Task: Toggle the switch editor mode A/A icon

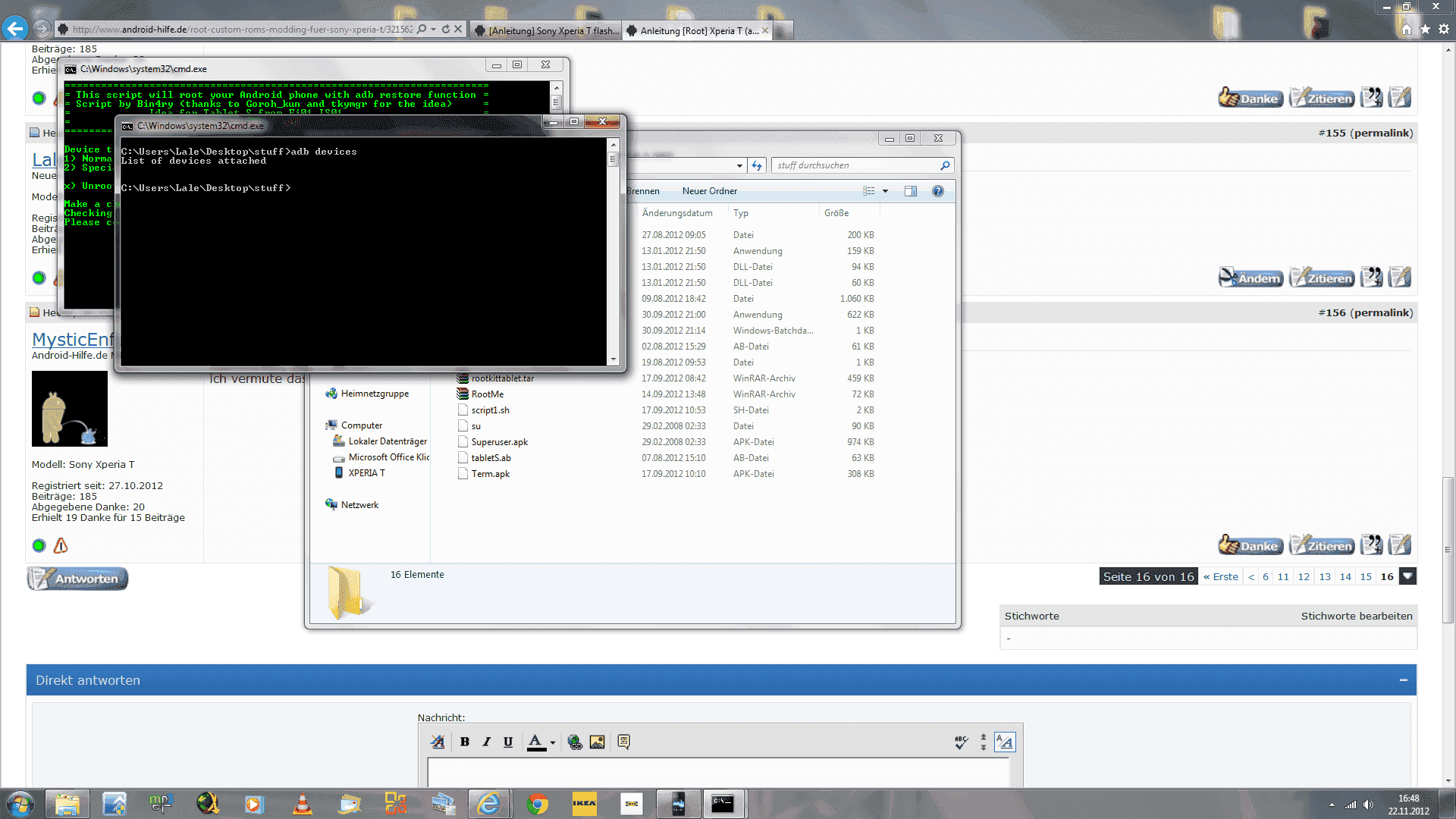Action: (x=1005, y=742)
